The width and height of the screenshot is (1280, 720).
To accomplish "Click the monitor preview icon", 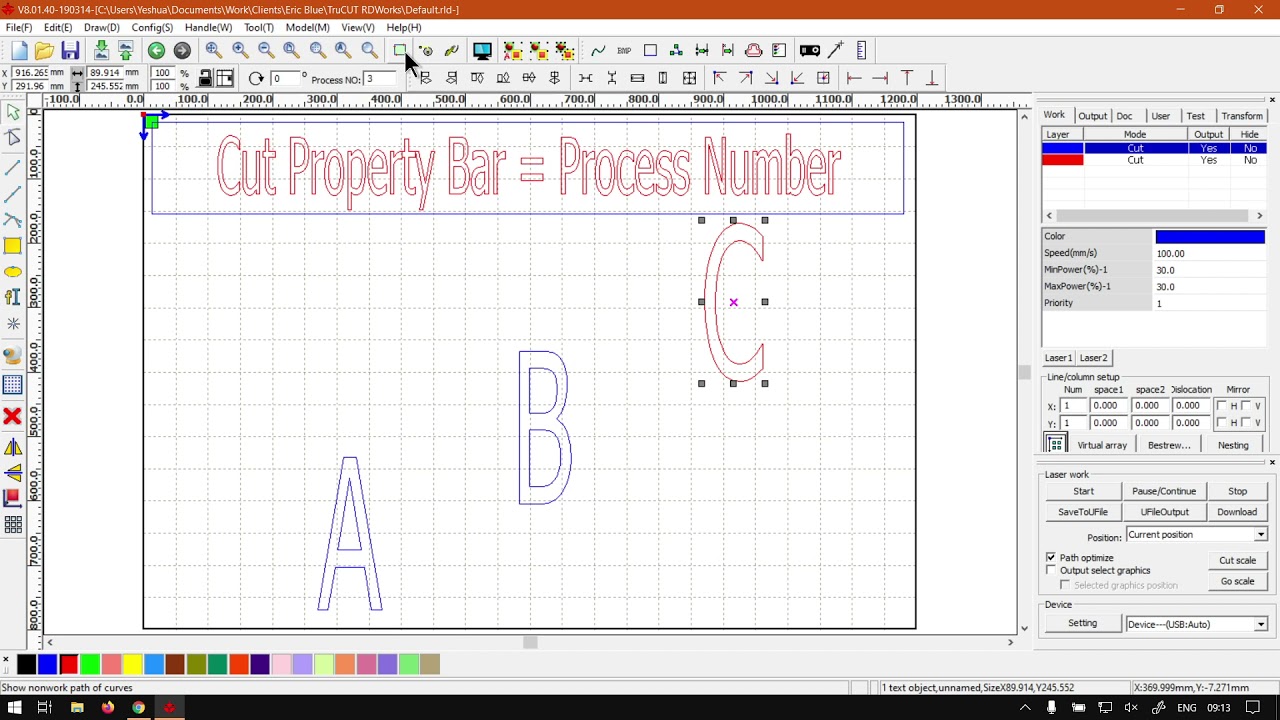I will point(482,51).
